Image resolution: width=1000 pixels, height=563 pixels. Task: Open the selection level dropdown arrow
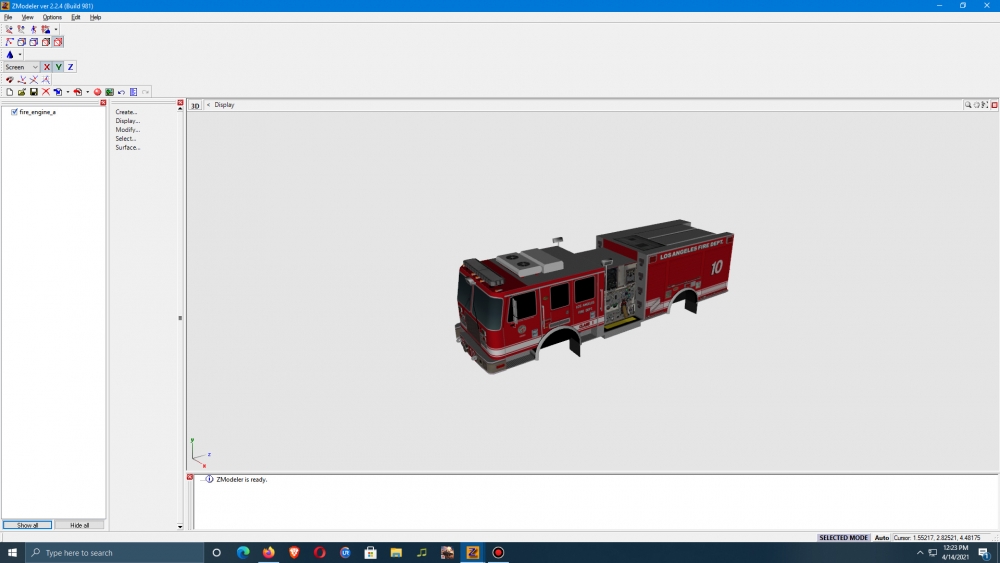tap(55, 29)
